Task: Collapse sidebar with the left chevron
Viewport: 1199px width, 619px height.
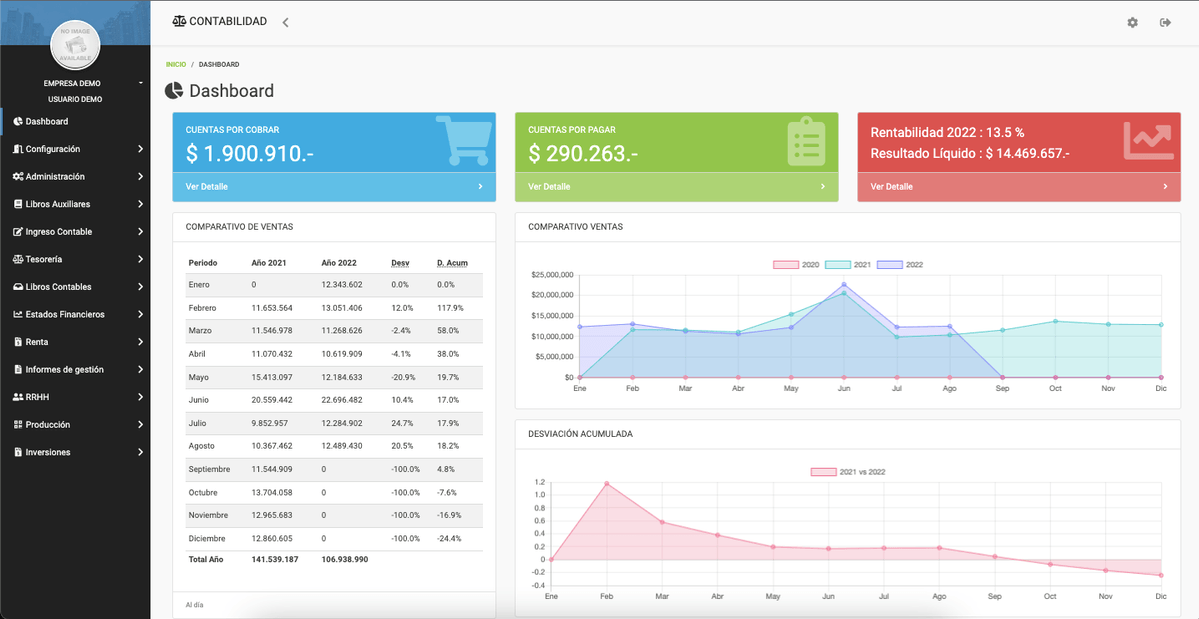Action: tap(285, 22)
